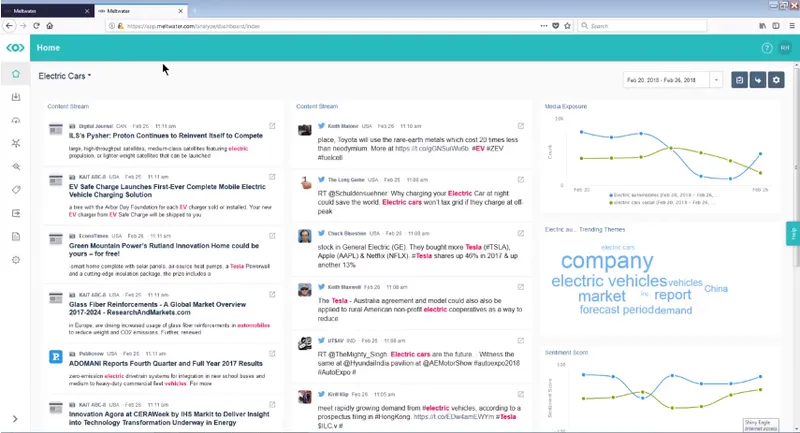The width and height of the screenshot is (800, 433).
Task: Click the browser home button
Action: 49,26
